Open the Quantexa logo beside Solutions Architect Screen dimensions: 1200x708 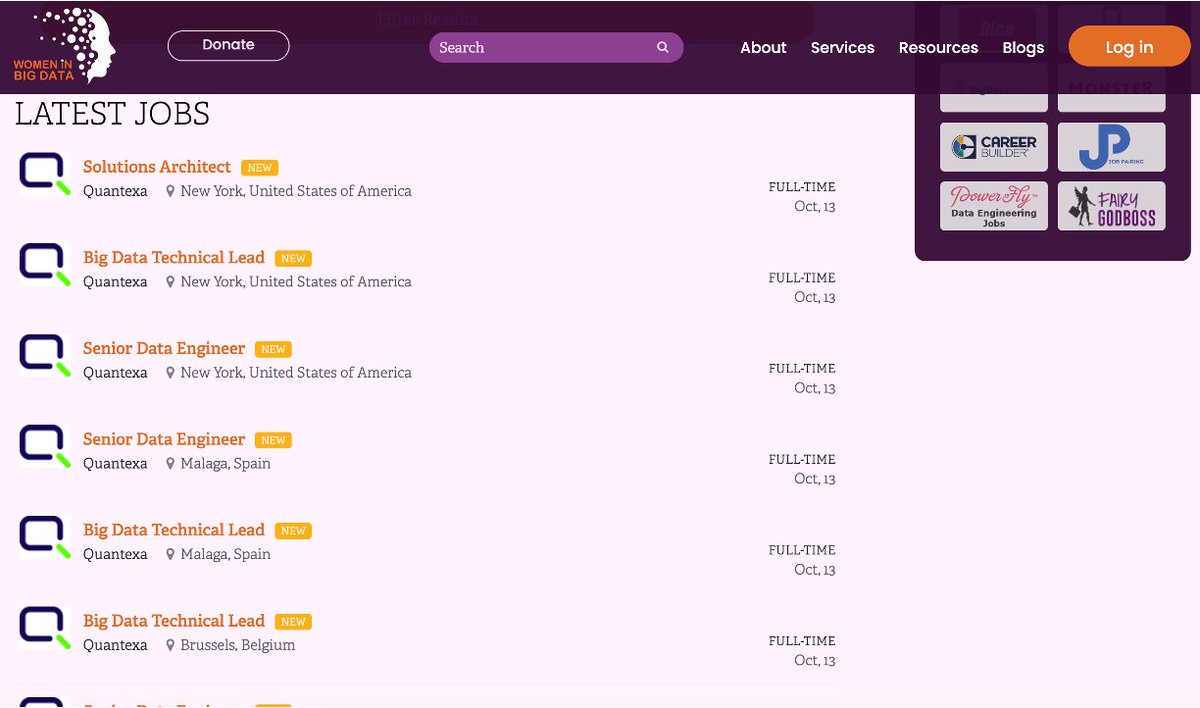click(x=45, y=174)
